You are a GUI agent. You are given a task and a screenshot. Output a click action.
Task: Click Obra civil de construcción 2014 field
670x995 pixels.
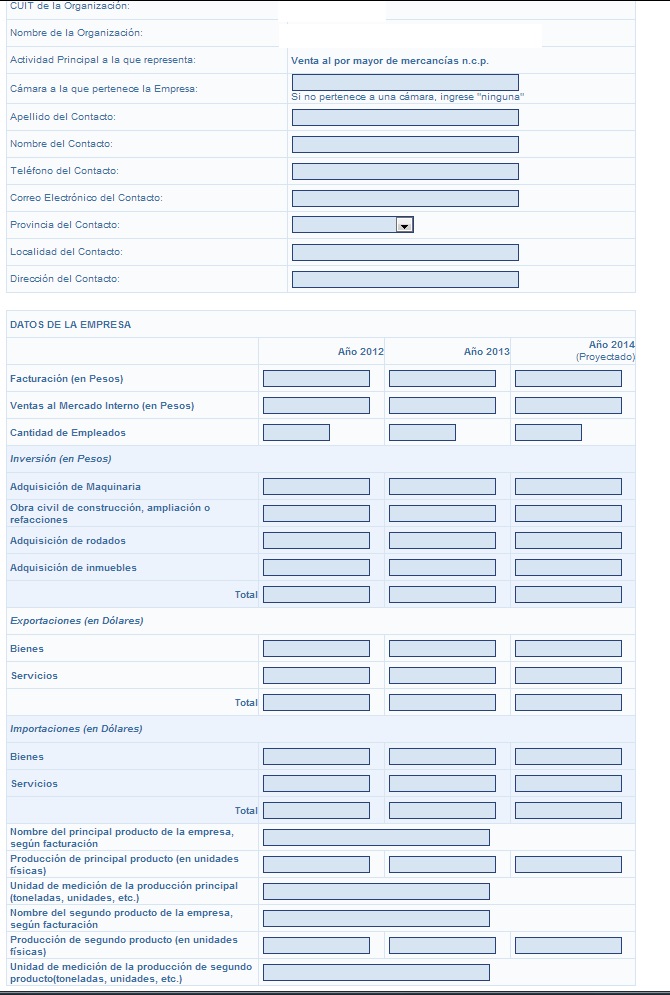(x=568, y=513)
